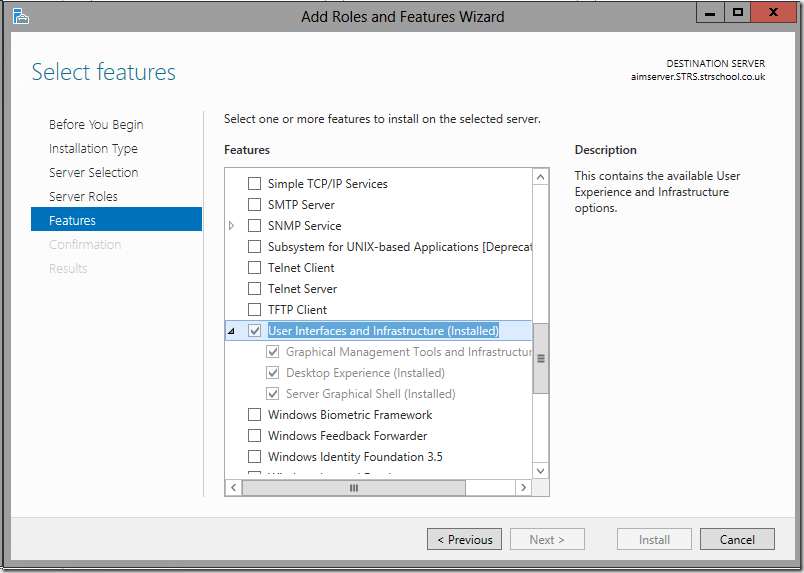The image size is (804, 573).
Task: Click the horizontal scroll left arrow
Action: coord(234,487)
